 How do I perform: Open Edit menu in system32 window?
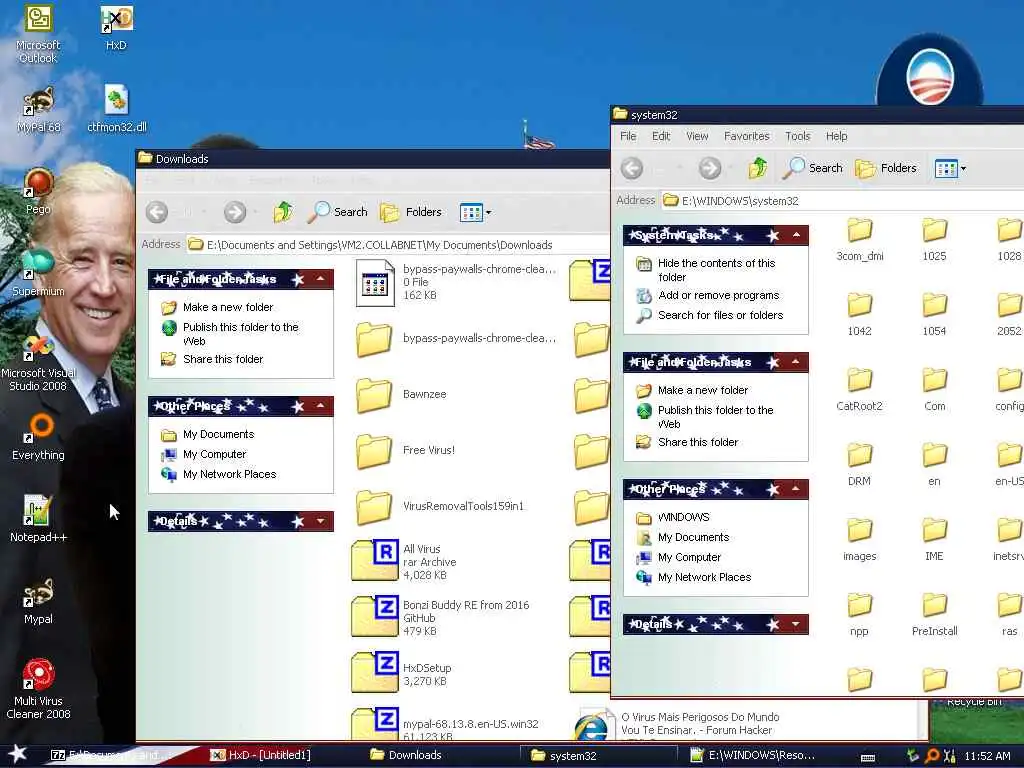click(x=661, y=136)
